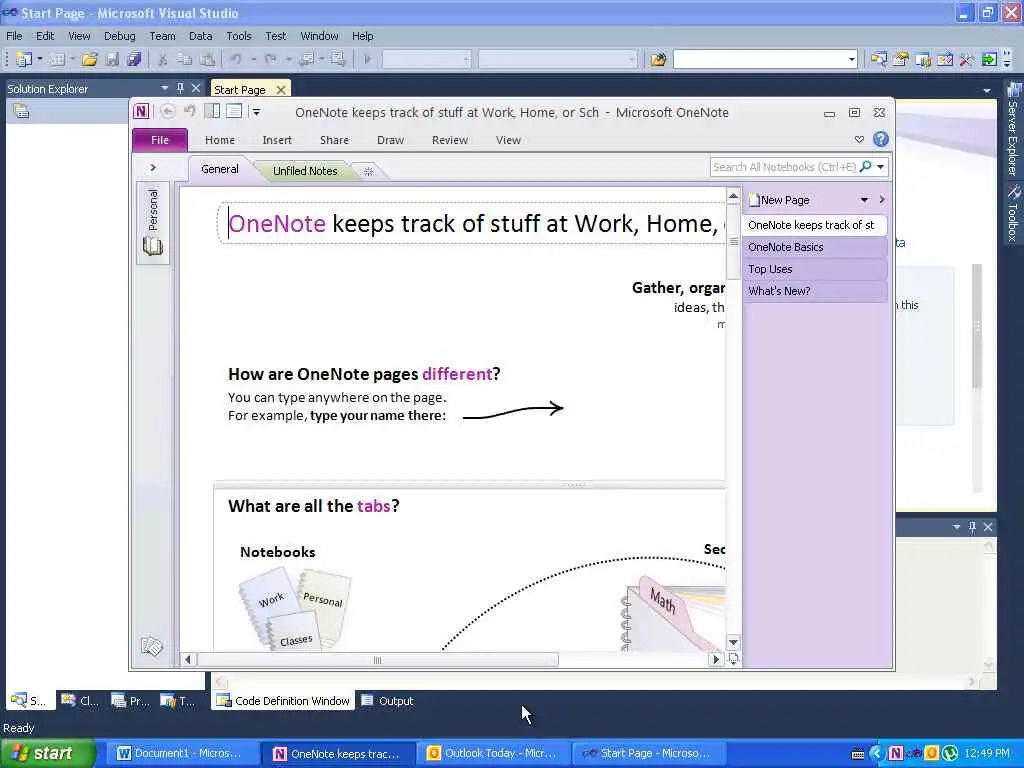Open the What's New? page
Viewport: 1024px width, 768px height.
tap(814, 291)
